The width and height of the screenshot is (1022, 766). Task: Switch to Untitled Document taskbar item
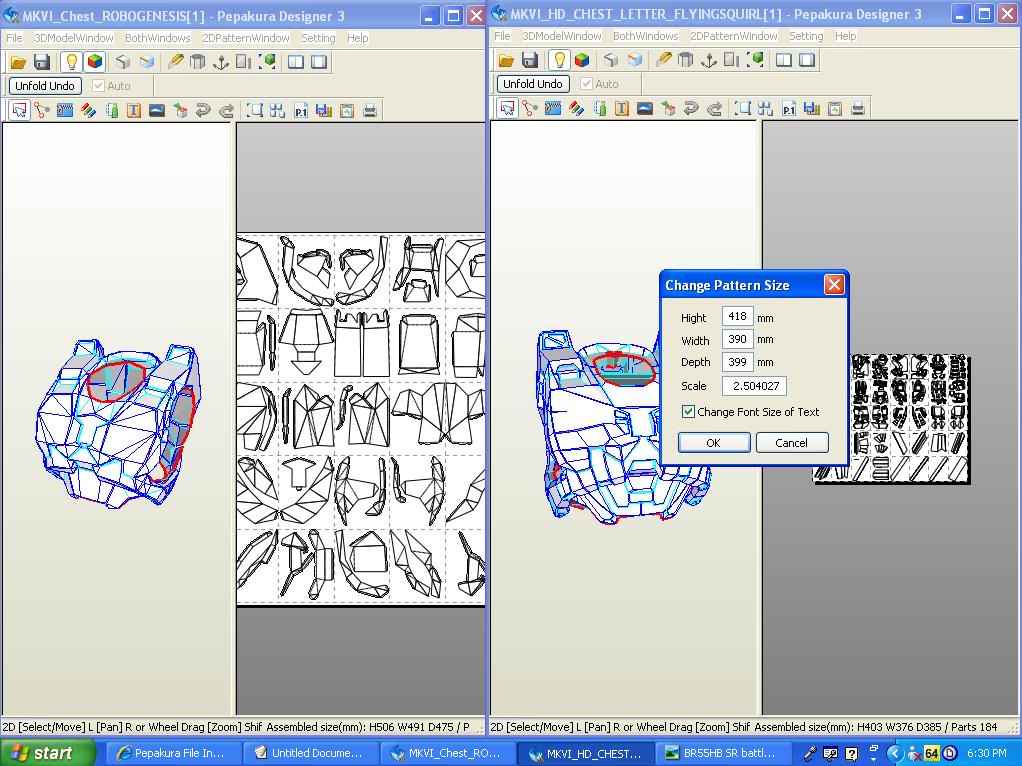click(310, 753)
